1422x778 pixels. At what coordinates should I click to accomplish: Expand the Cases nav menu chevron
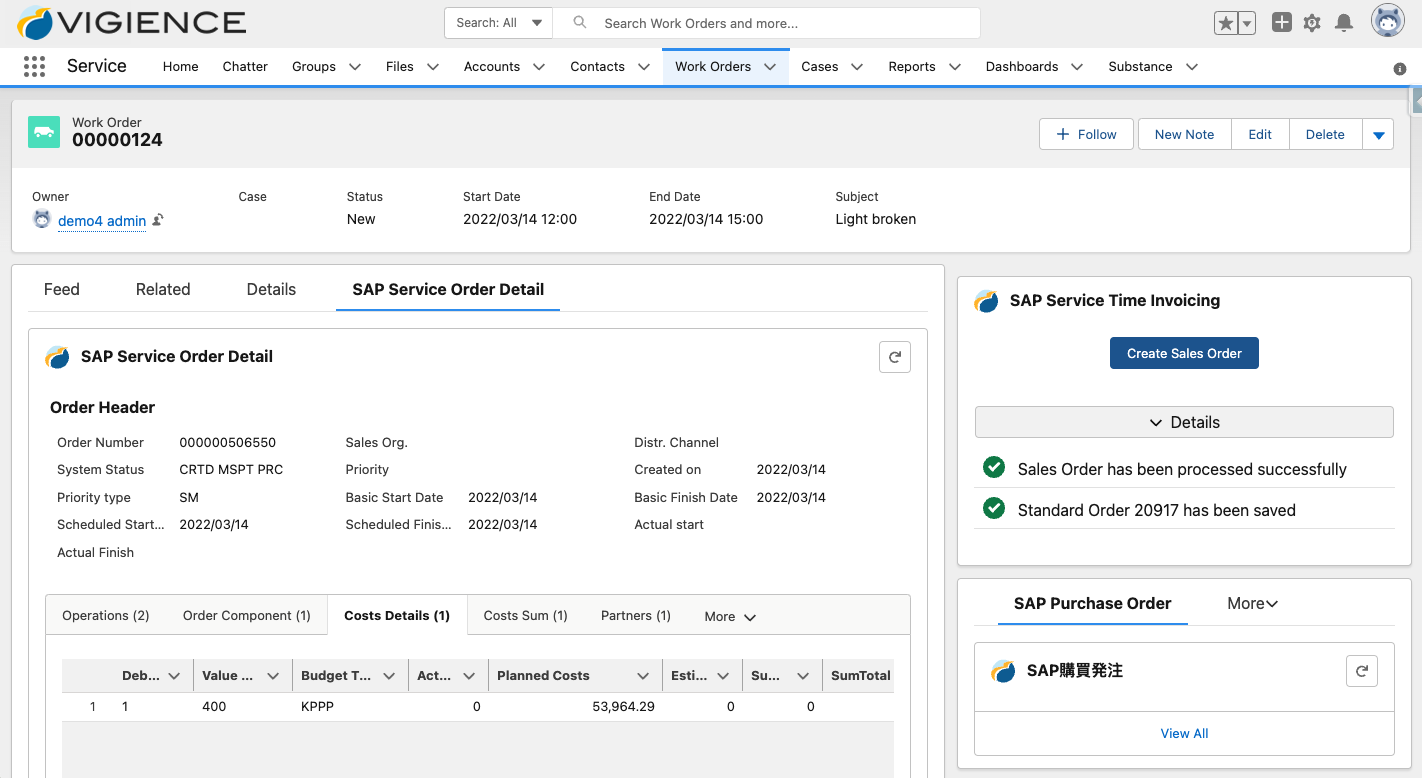pyautogui.click(x=857, y=67)
